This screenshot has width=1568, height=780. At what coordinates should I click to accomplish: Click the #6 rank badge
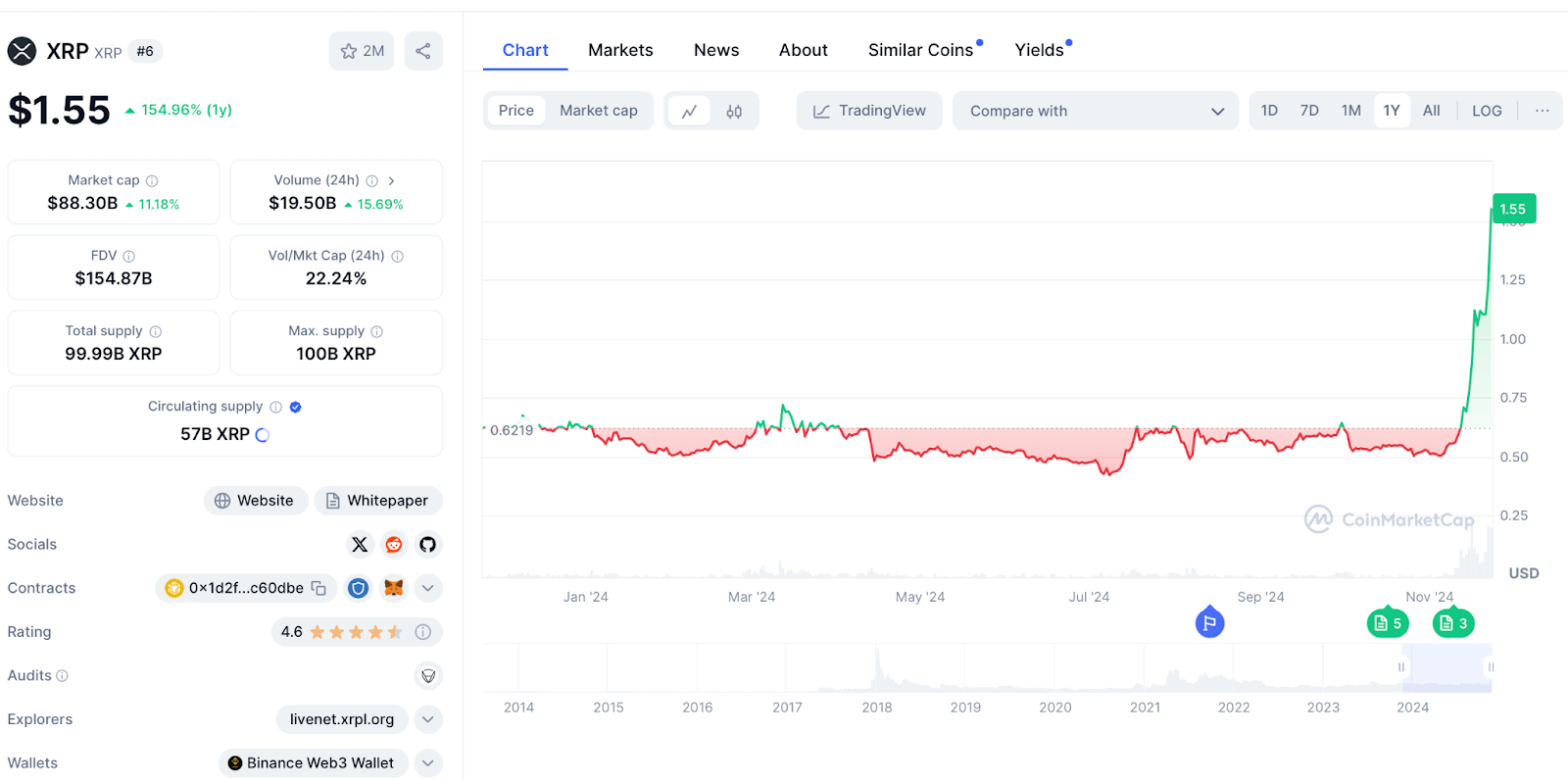click(145, 51)
